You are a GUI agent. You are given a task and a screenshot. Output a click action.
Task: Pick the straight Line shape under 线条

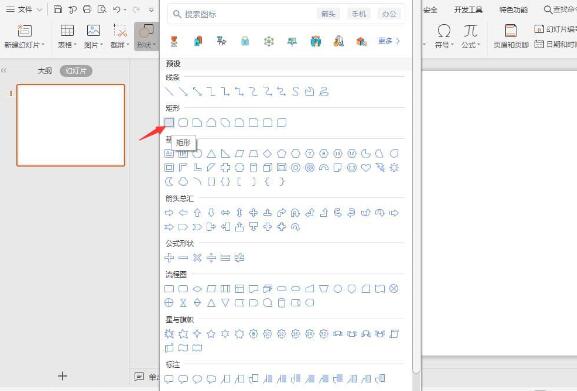pyautogui.click(x=169, y=91)
